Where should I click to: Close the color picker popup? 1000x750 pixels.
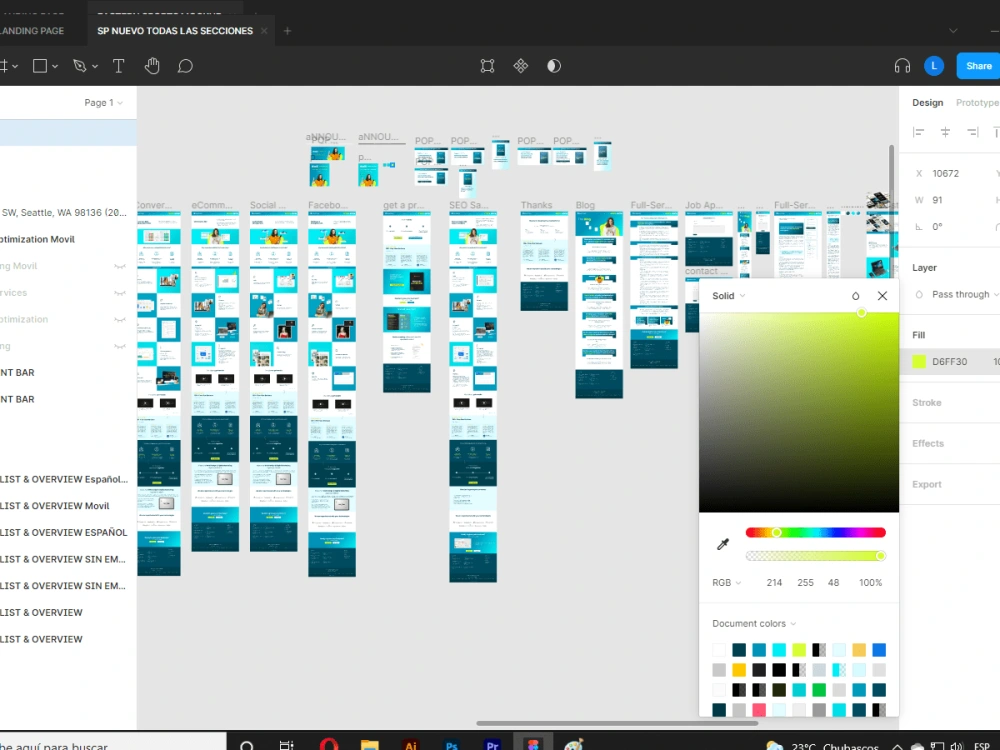click(x=882, y=296)
